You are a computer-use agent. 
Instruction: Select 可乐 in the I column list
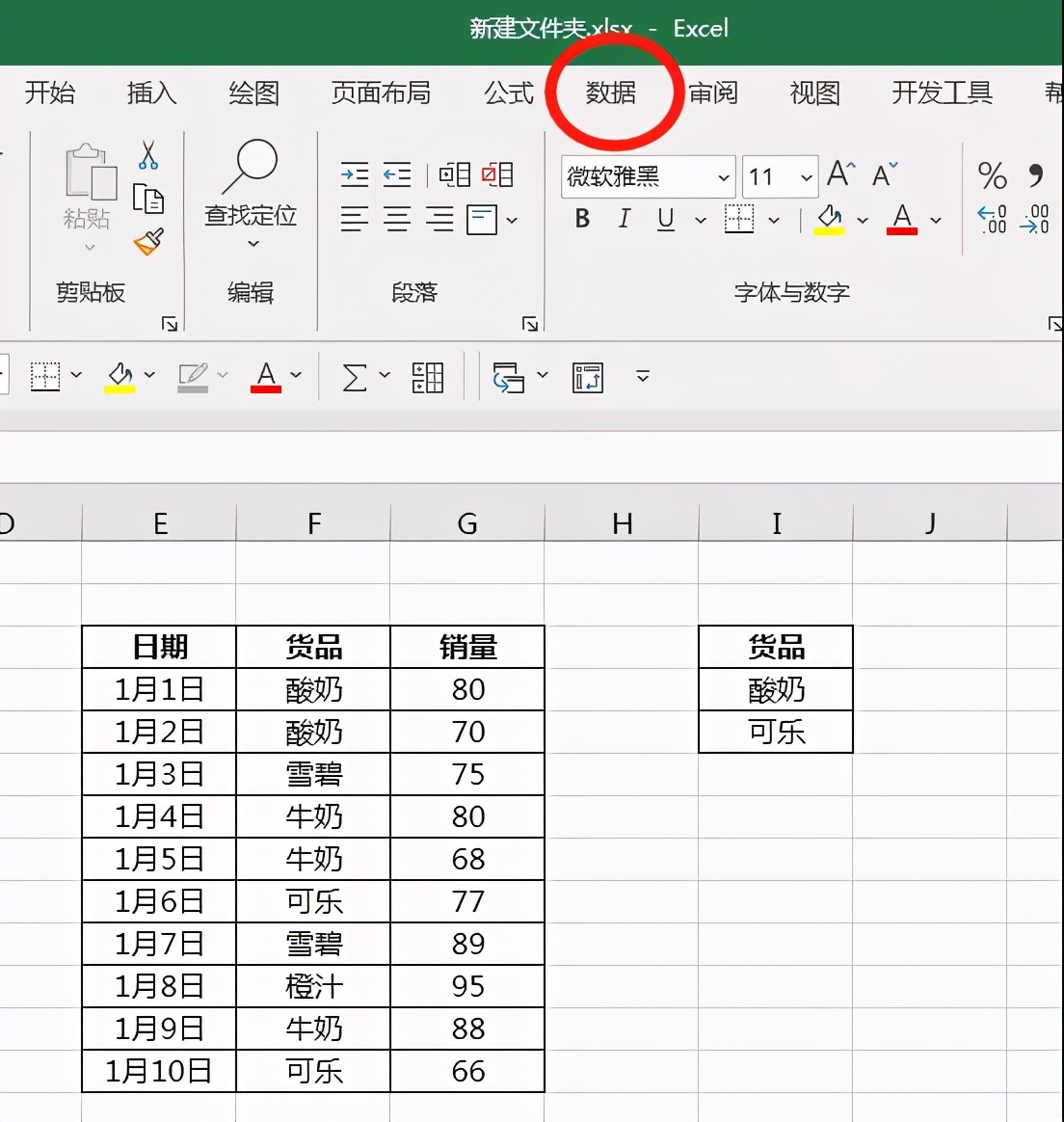coord(776,732)
